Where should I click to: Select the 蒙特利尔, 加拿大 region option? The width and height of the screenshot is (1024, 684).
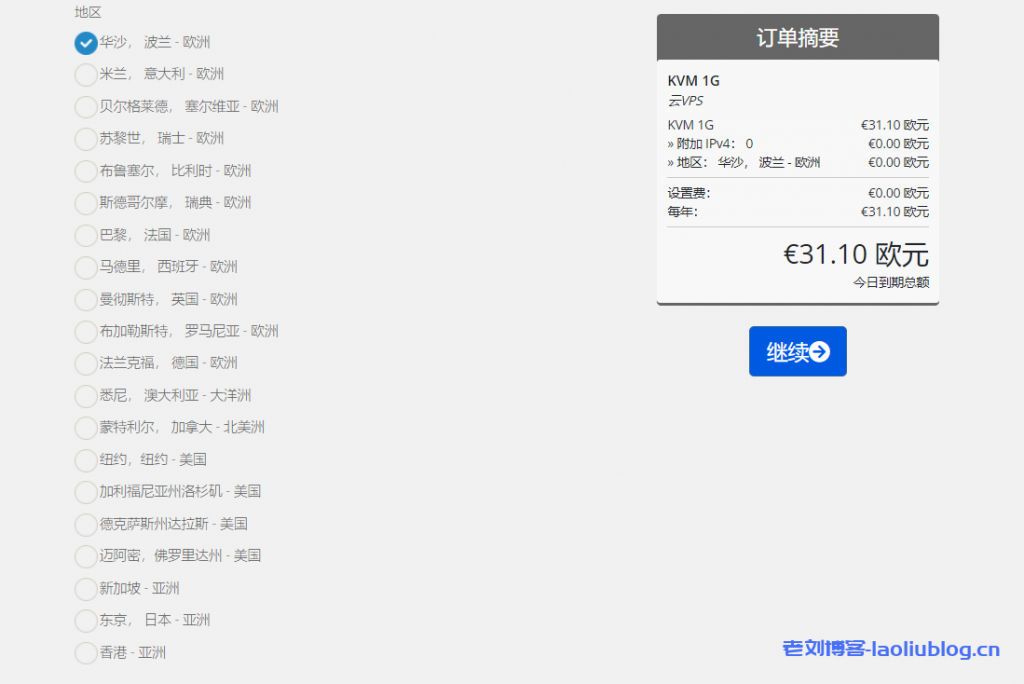point(85,428)
